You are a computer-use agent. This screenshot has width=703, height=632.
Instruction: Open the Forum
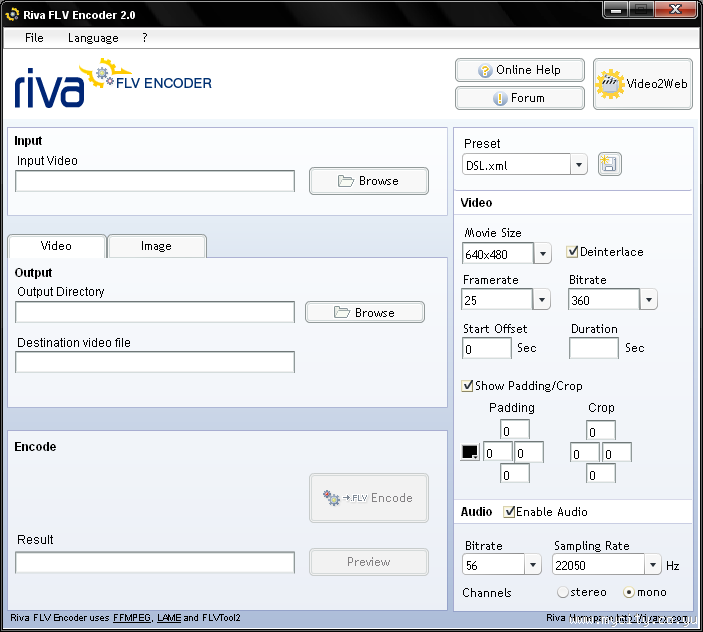(520, 98)
